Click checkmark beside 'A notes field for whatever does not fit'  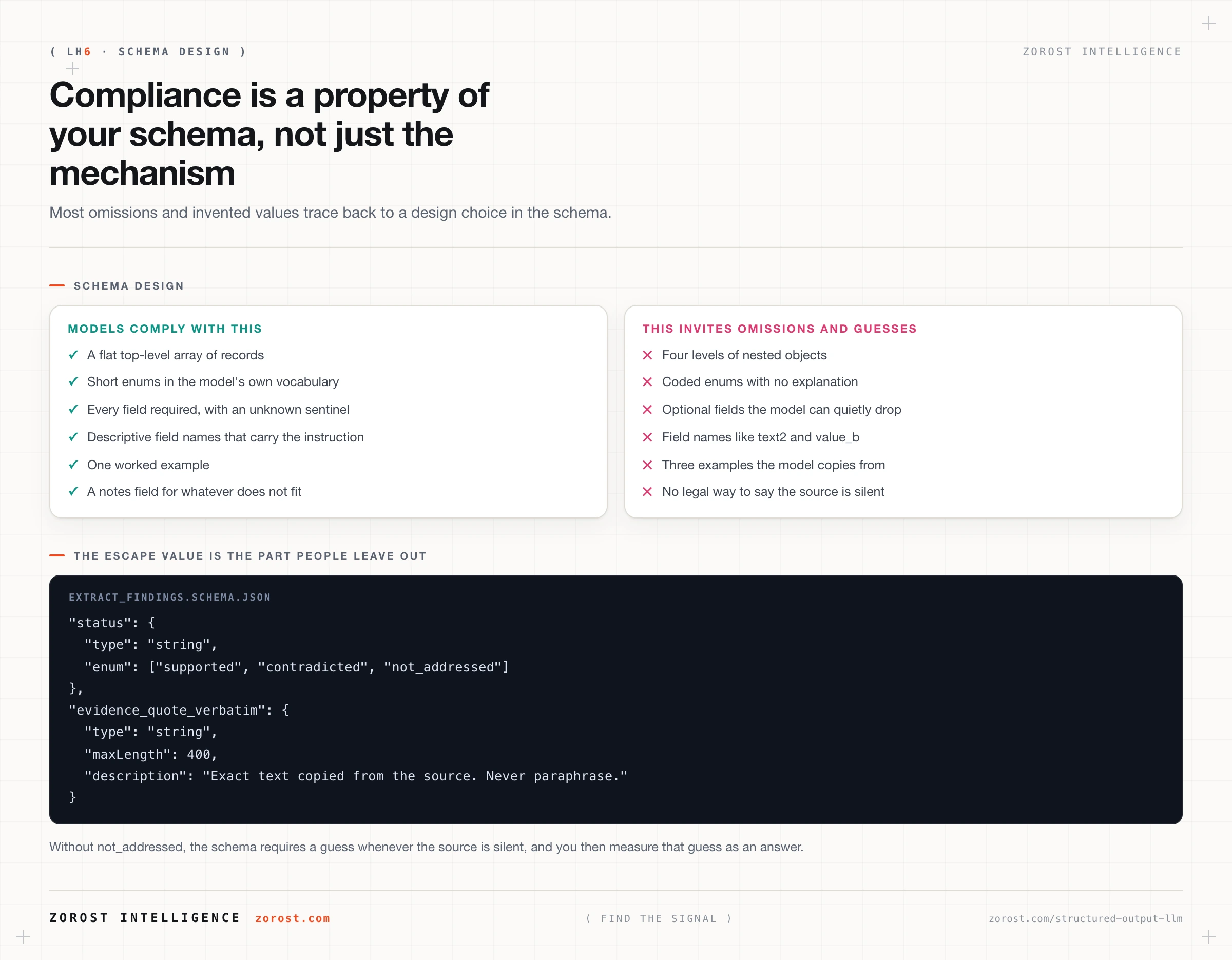point(73,492)
